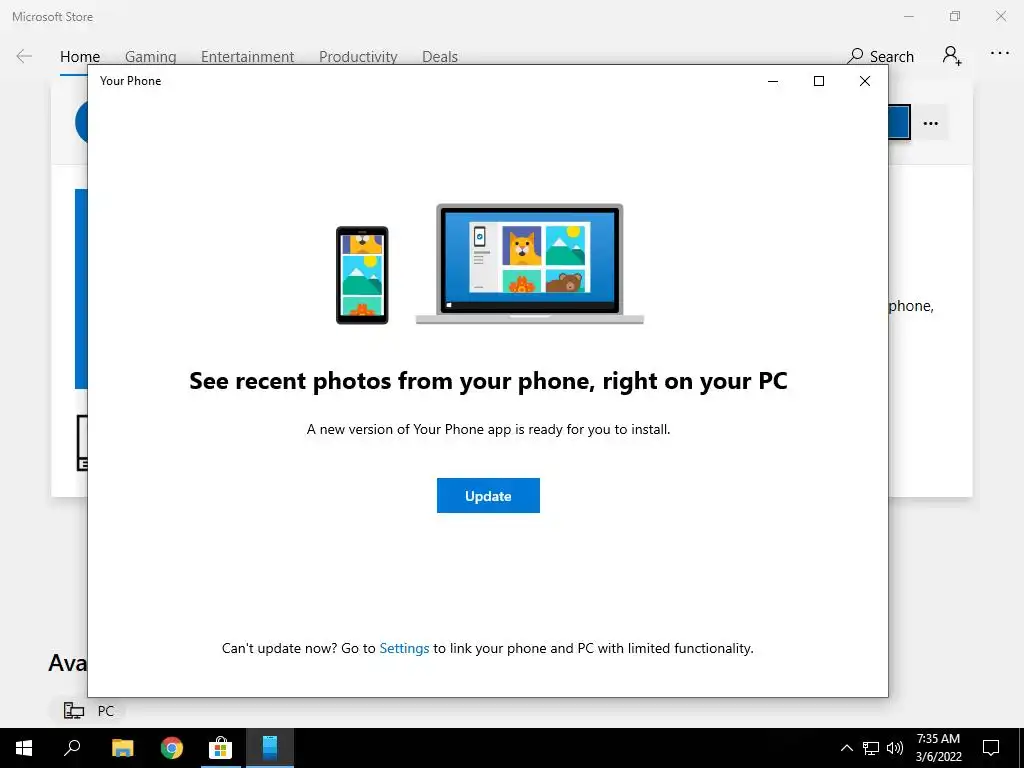Open network status tray icon
Viewport: 1024px width, 768px height.
click(x=871, y=748)
